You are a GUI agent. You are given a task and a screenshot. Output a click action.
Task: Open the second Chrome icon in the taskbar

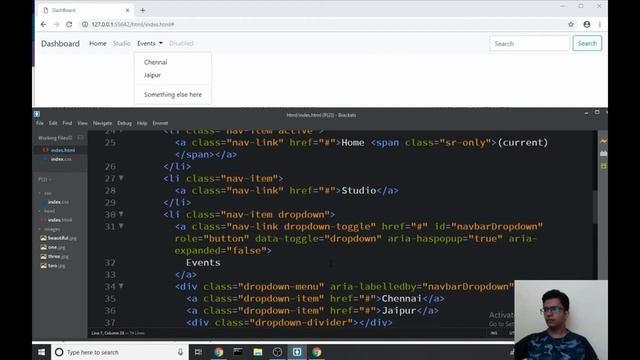click(317, 352)
